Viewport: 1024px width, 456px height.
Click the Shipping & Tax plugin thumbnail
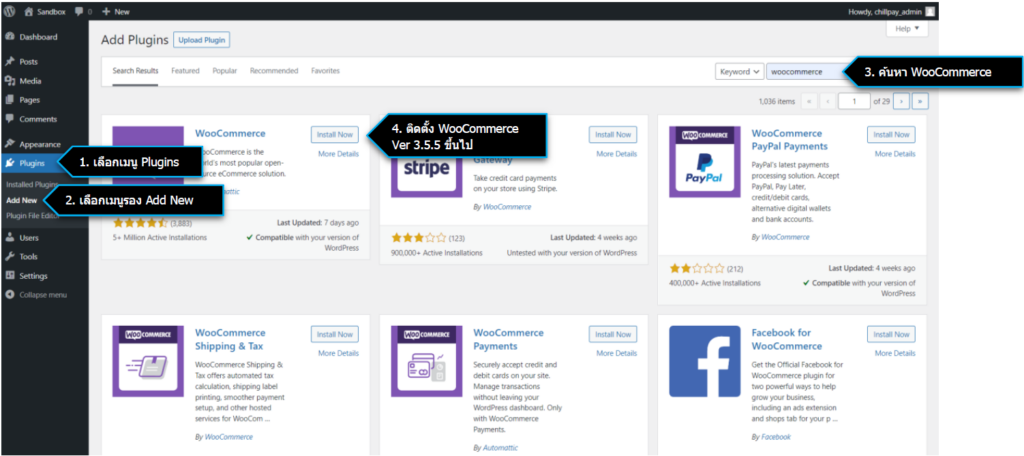click(x=148, y=361)
